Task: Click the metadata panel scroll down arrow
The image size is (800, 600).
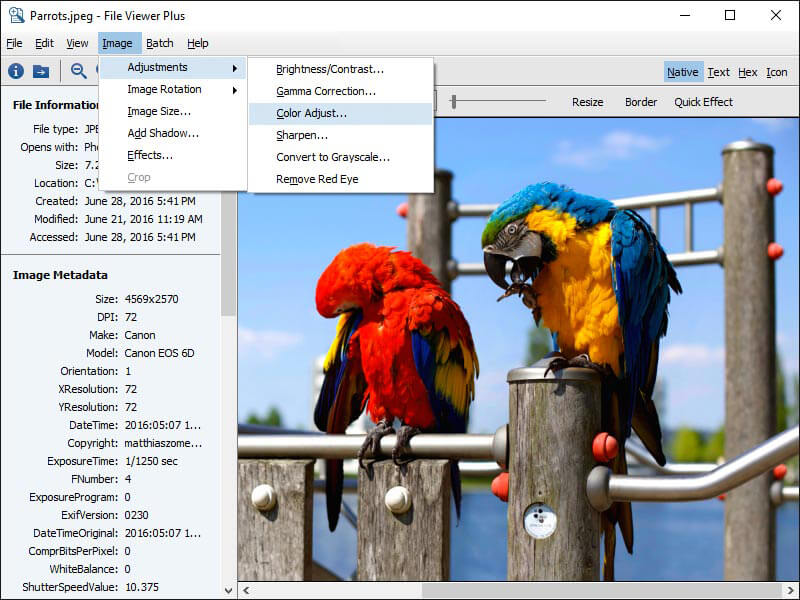Action: (229, 591)
